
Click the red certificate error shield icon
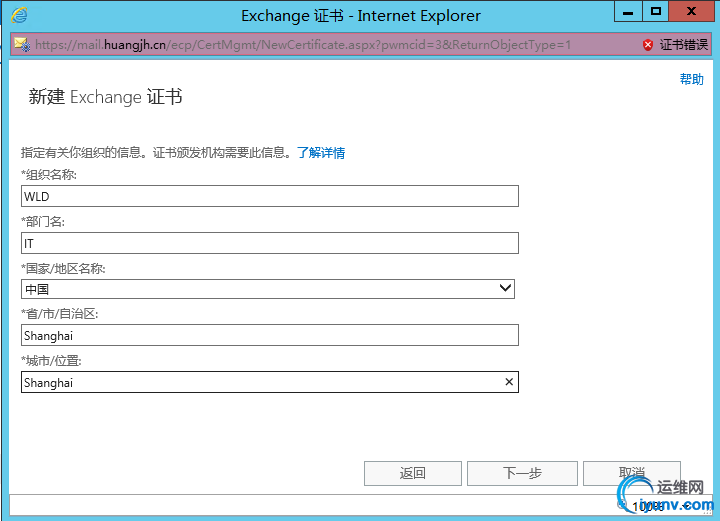point(648,45)
